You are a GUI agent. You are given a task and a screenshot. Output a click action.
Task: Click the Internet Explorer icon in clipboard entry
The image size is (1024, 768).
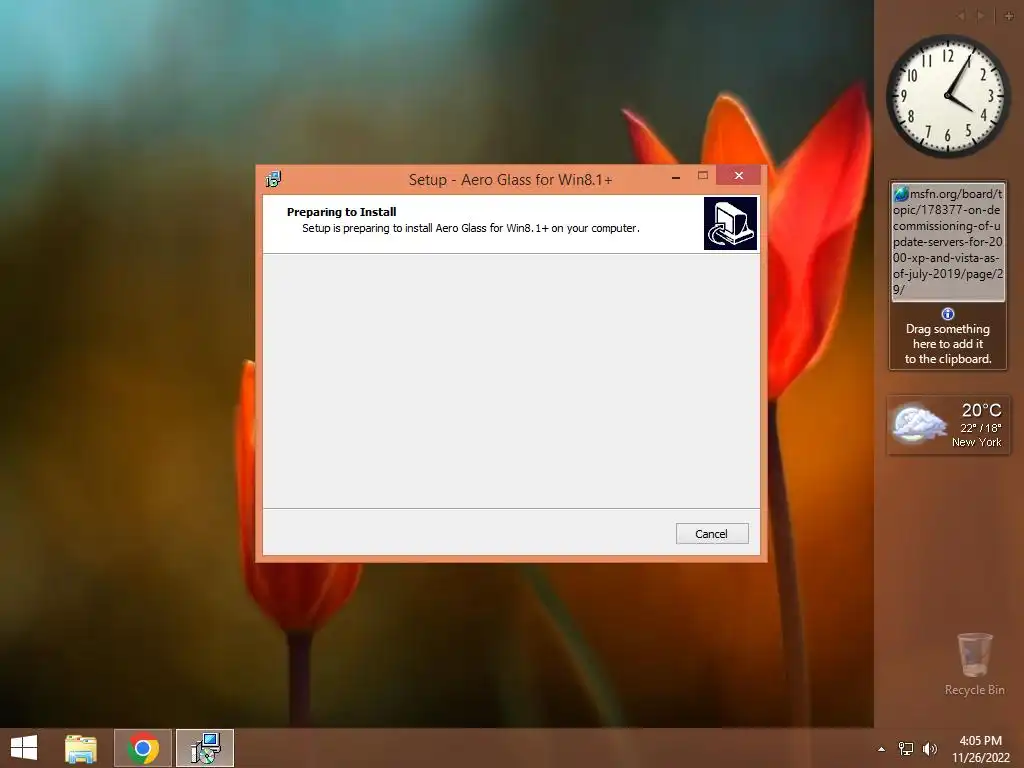click(901, 193)
